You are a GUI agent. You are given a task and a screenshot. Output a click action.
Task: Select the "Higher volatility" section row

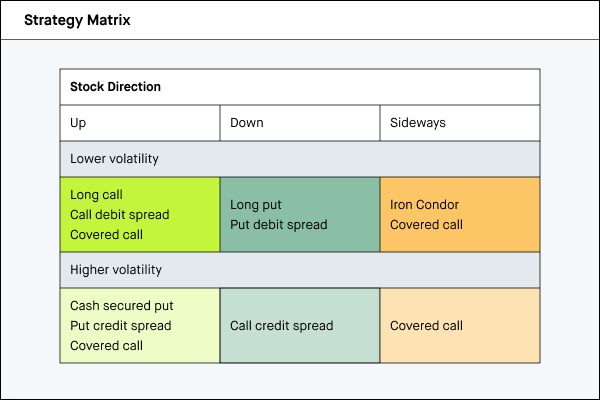click(116, 270)
